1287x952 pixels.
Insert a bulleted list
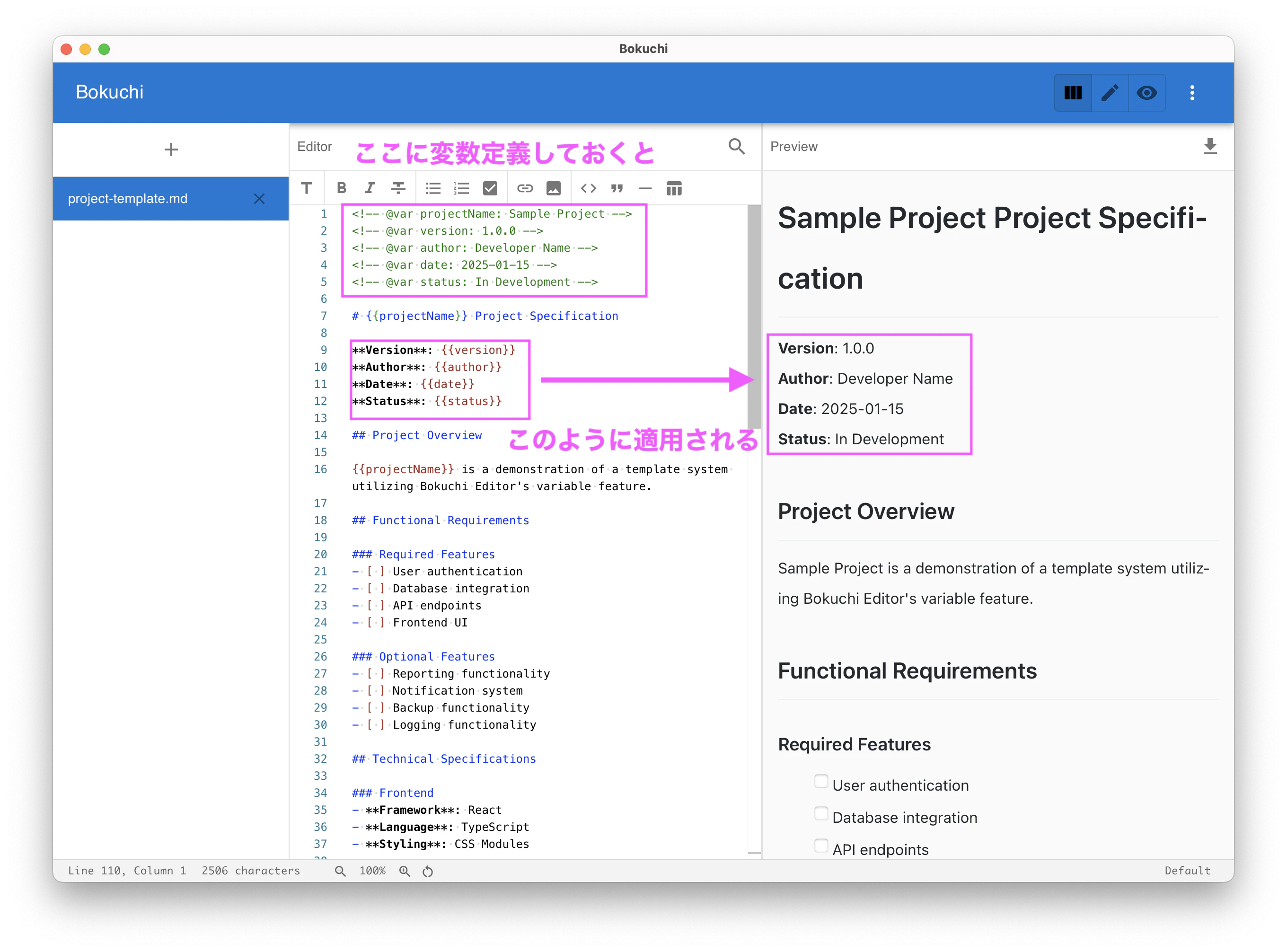coord(433,188)
